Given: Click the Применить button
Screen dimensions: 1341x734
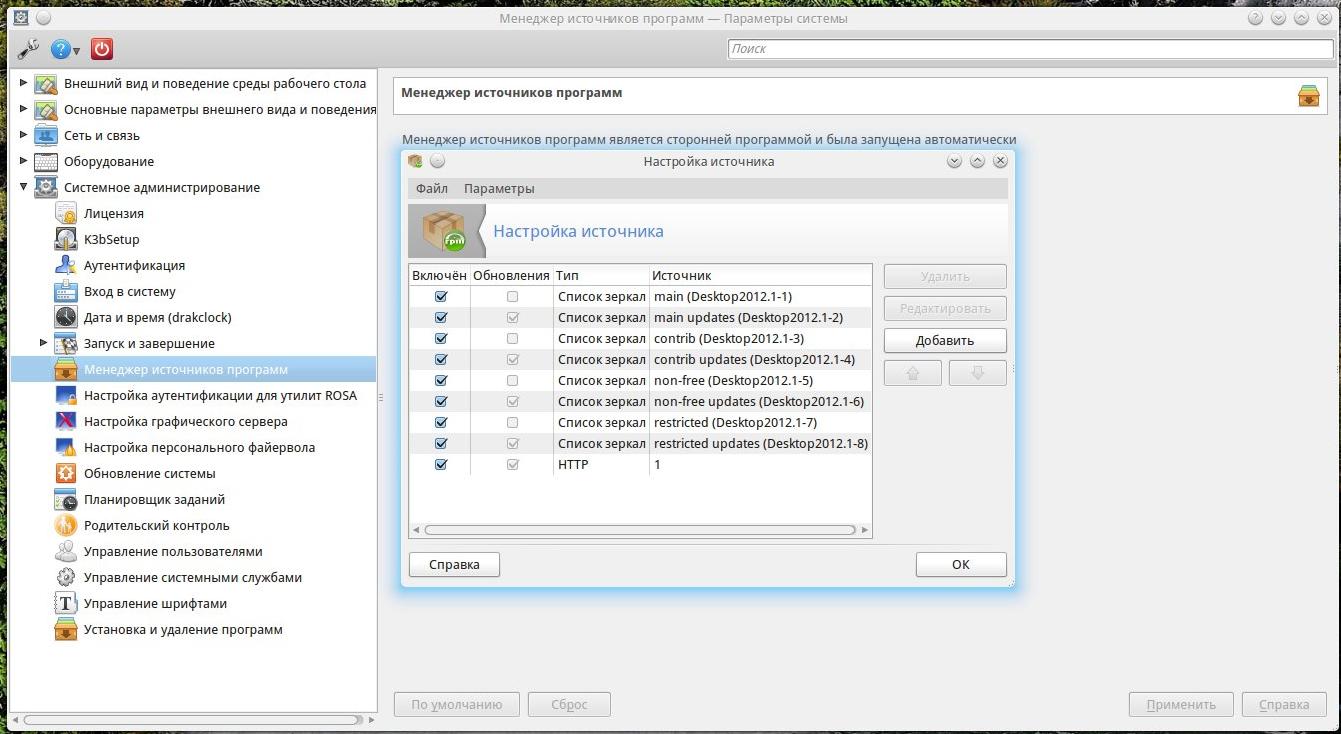Looking at the screenshot, I should coord(1181,705).
